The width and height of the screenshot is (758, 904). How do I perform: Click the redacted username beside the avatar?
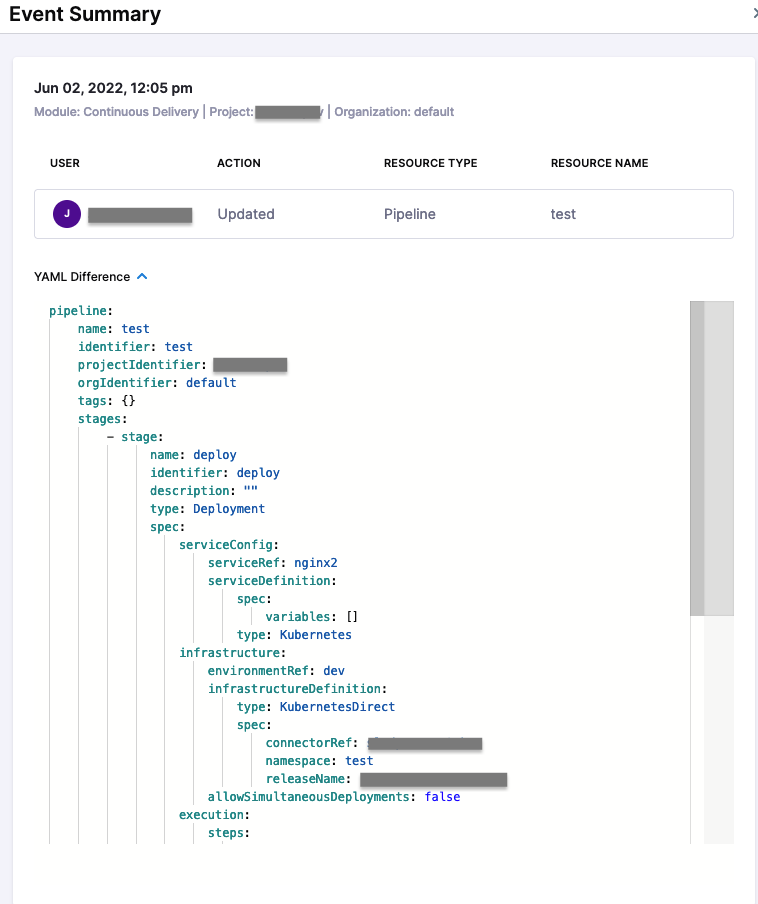coord(139,215)
